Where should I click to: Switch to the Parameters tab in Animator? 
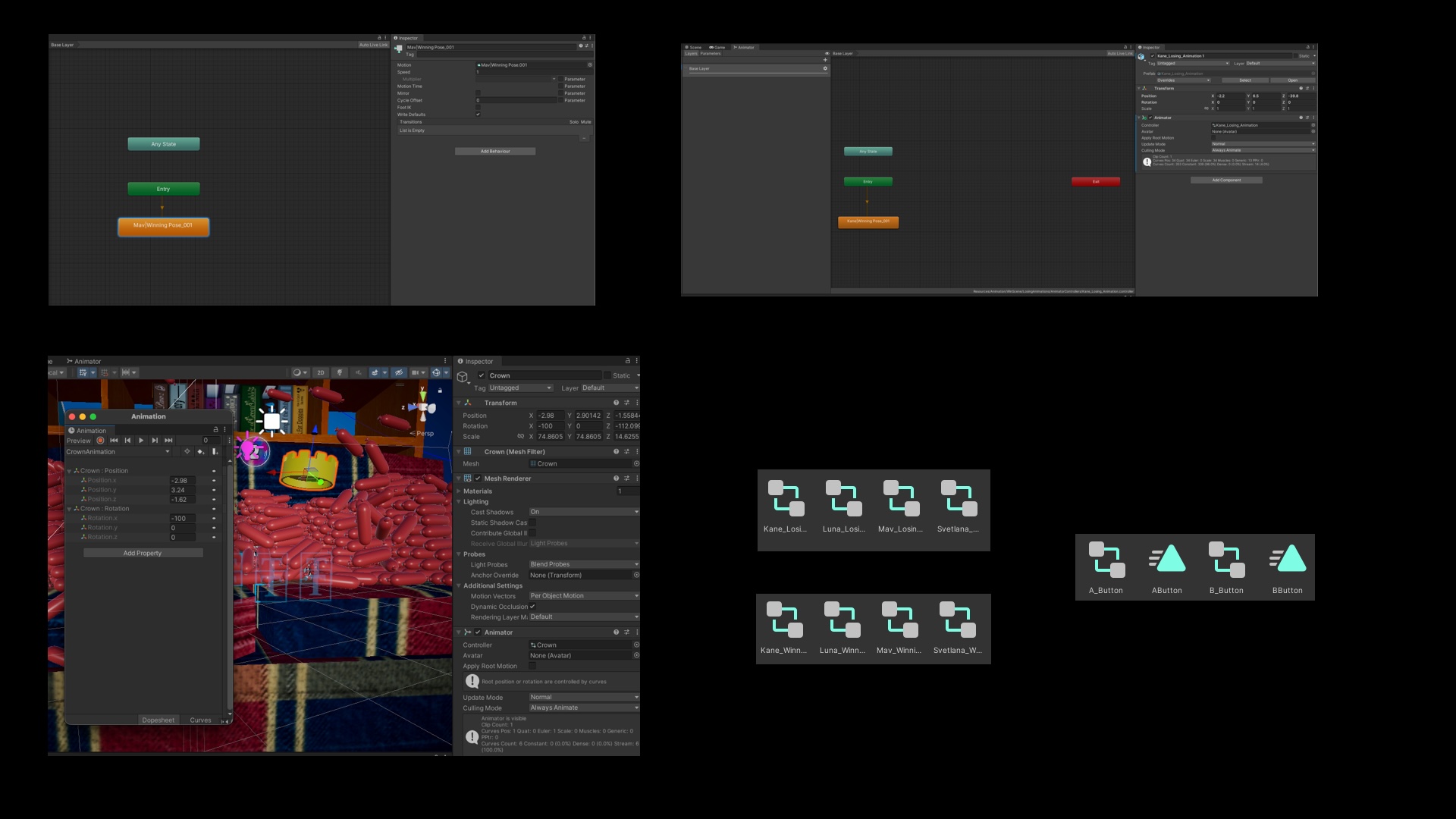click(x=711, y=53)
